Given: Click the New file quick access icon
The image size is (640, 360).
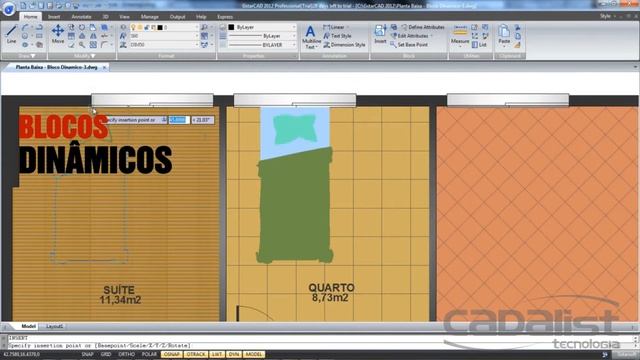Looking at the screenshot, I should 23,5.
